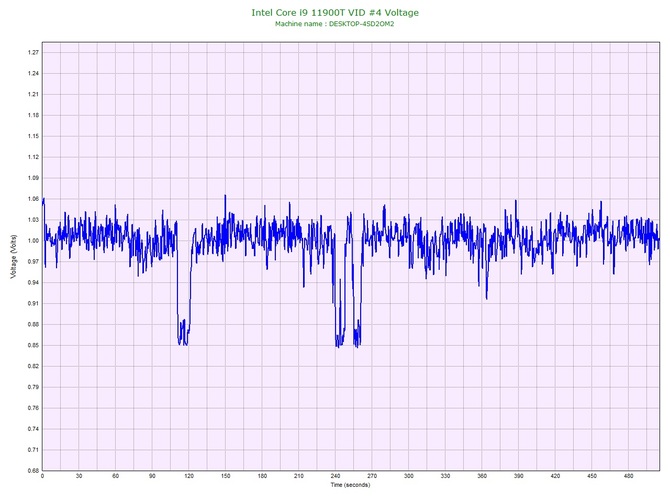Click the 1.24 value on the voltage axis
The width and height of the screenshot is (670, 502).
pyautogui.click(x=33, y=73)
